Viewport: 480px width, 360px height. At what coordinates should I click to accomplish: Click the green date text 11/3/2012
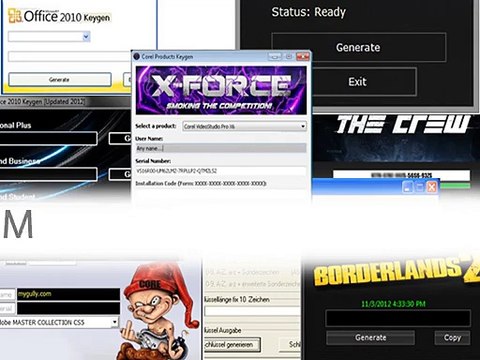[393, 304]
